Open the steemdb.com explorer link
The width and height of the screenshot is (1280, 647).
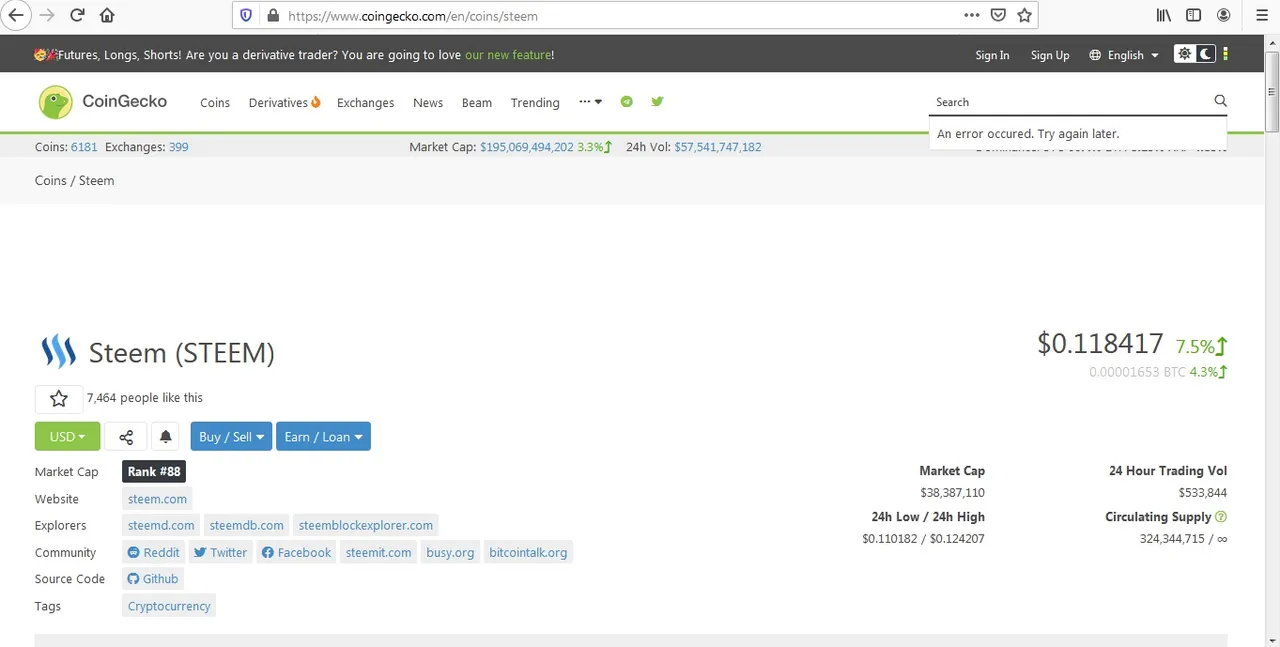246,526
